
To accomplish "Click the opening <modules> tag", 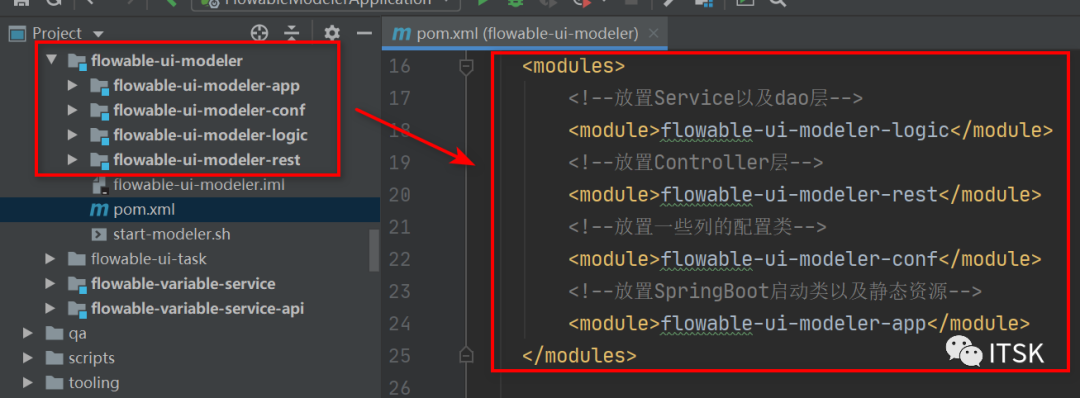I will 573,66.
